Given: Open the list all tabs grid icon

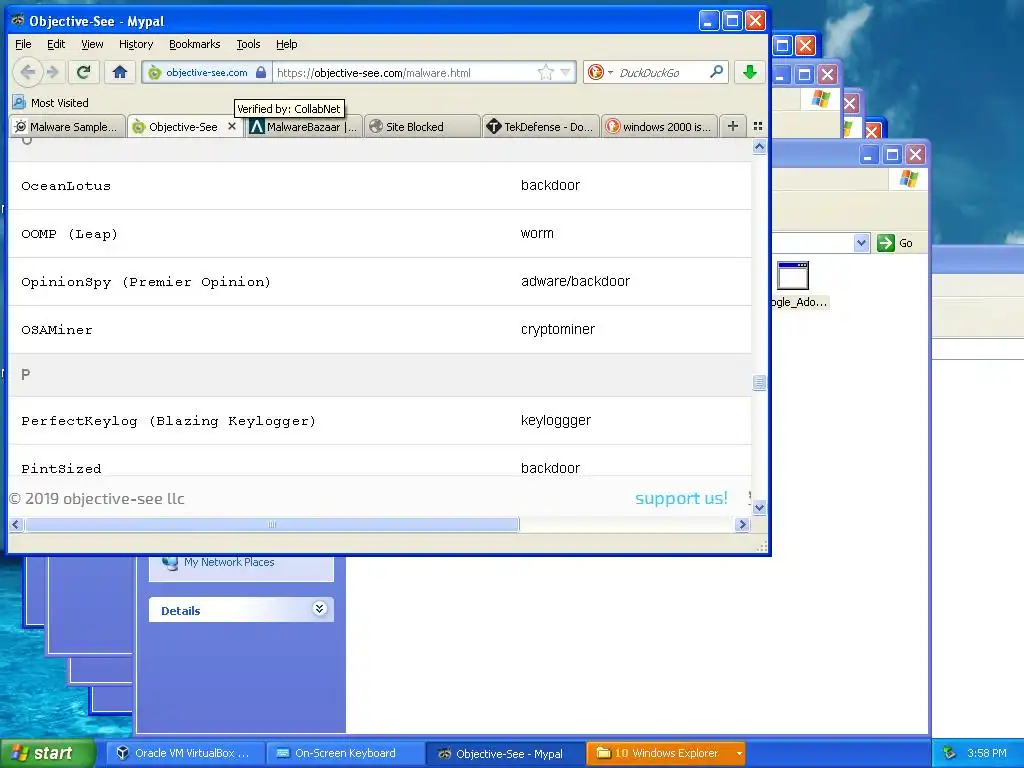Looking at the screenshot, I should tap(758, 126).
